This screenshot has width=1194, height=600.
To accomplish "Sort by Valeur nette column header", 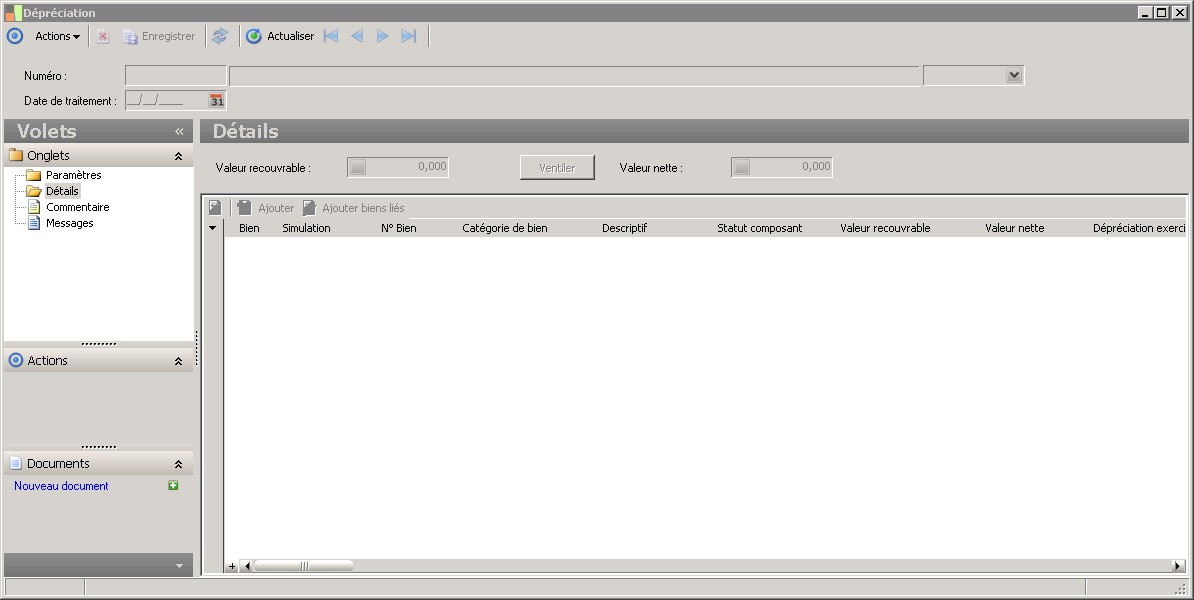I will tap(1014, 228).
